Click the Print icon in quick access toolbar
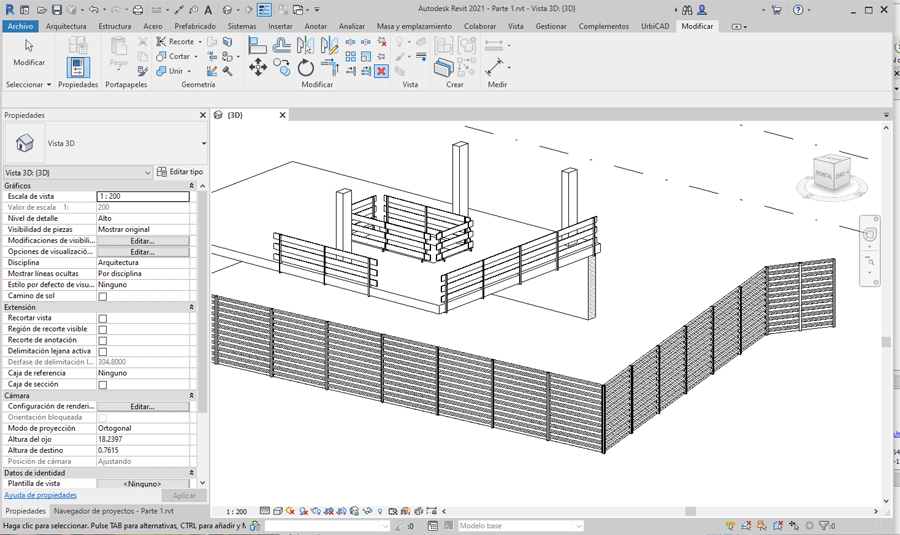The width and height of the screenshot is (900, 535). (x=138, y=10)
